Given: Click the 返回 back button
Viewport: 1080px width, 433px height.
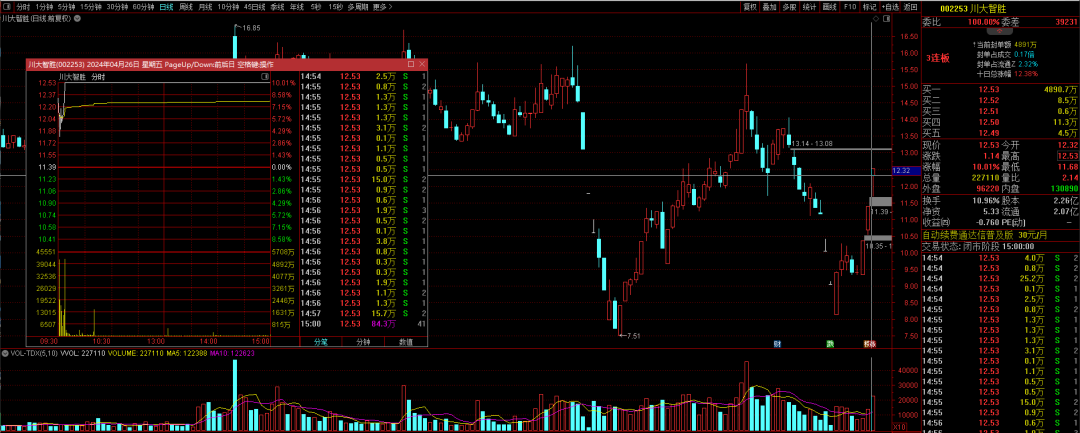Looking at the screenshot, I should pyautogui.click(x=911, y=6).
